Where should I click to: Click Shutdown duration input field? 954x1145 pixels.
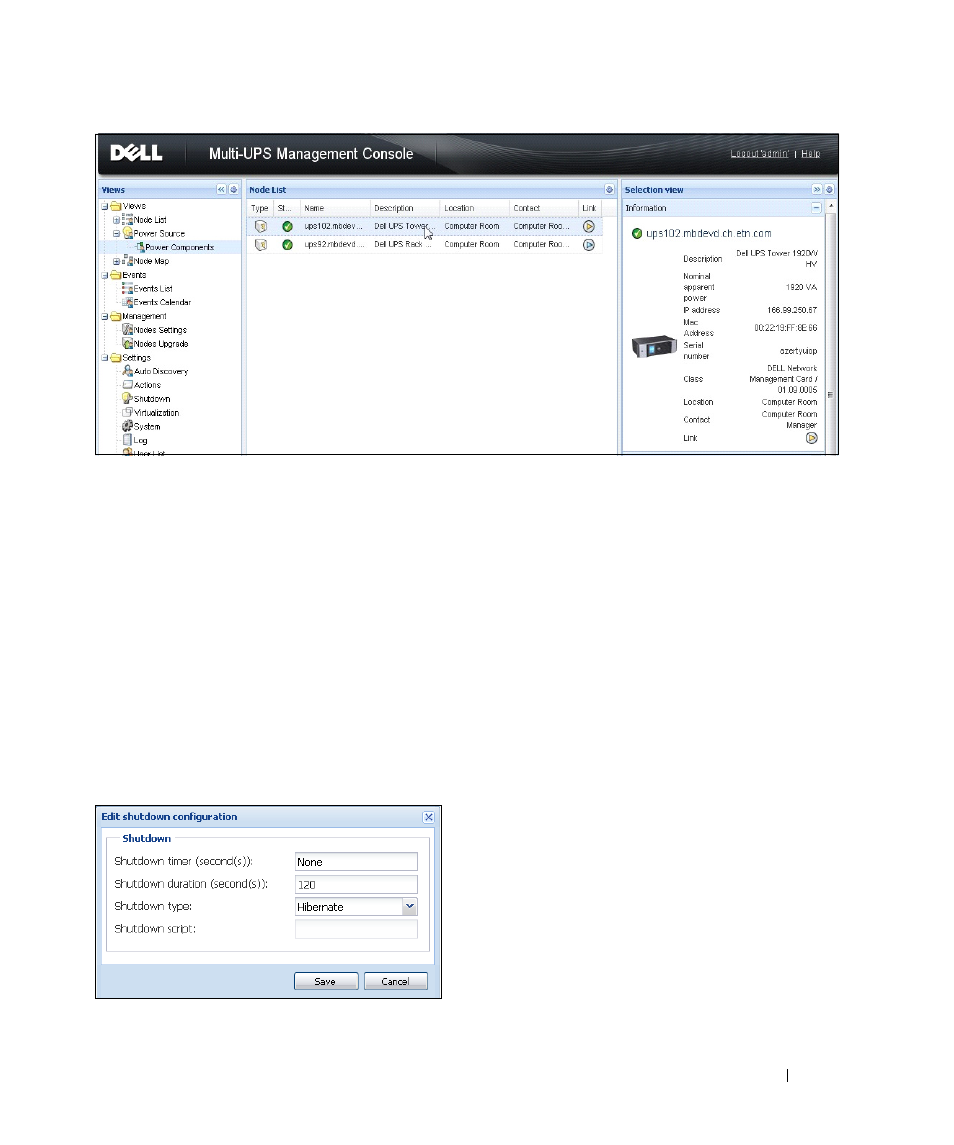click(356, 884)
